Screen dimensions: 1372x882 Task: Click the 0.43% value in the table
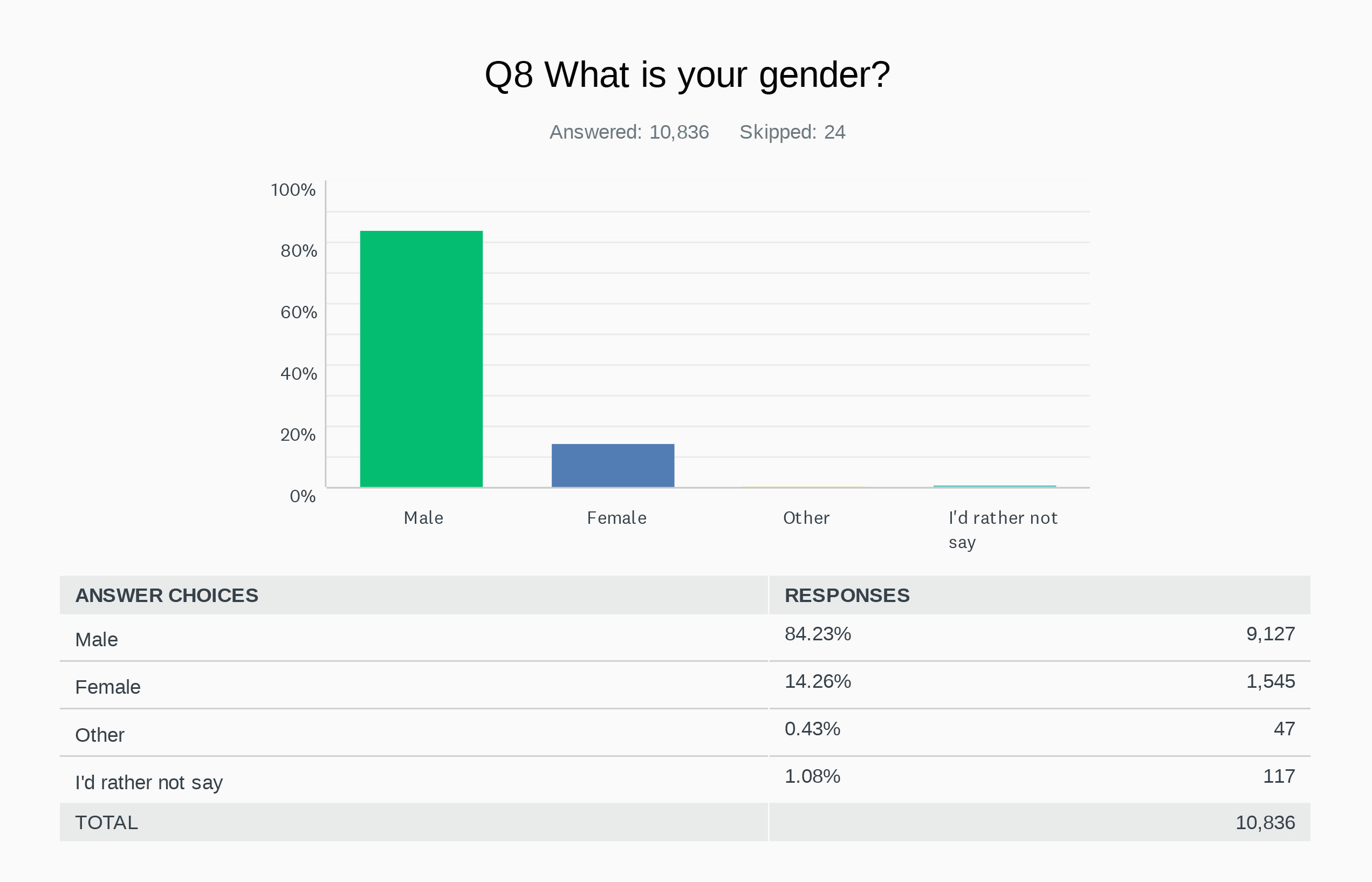click(812, 728)
